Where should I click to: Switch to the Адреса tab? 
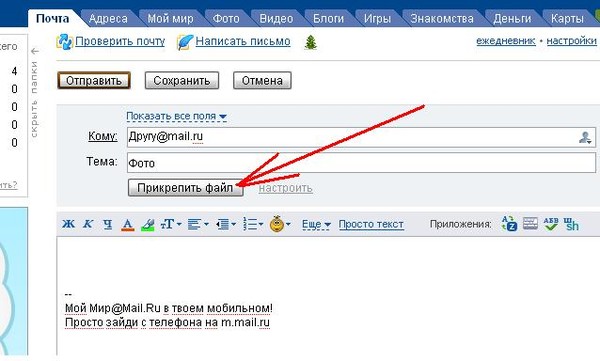pos(108,18)
